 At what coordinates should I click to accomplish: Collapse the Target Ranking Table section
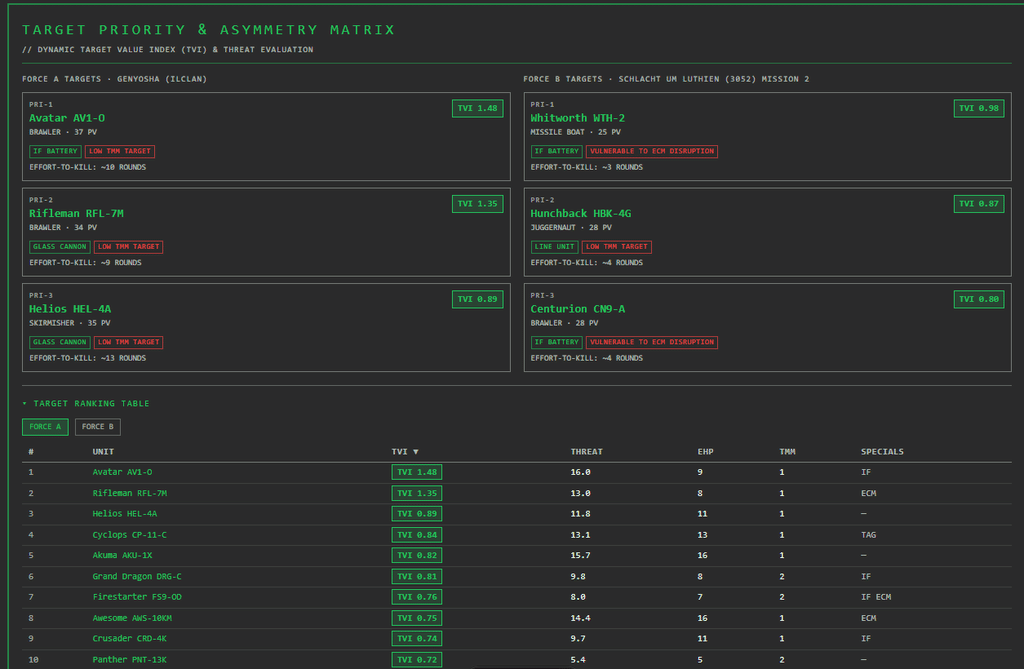(86, 404)
